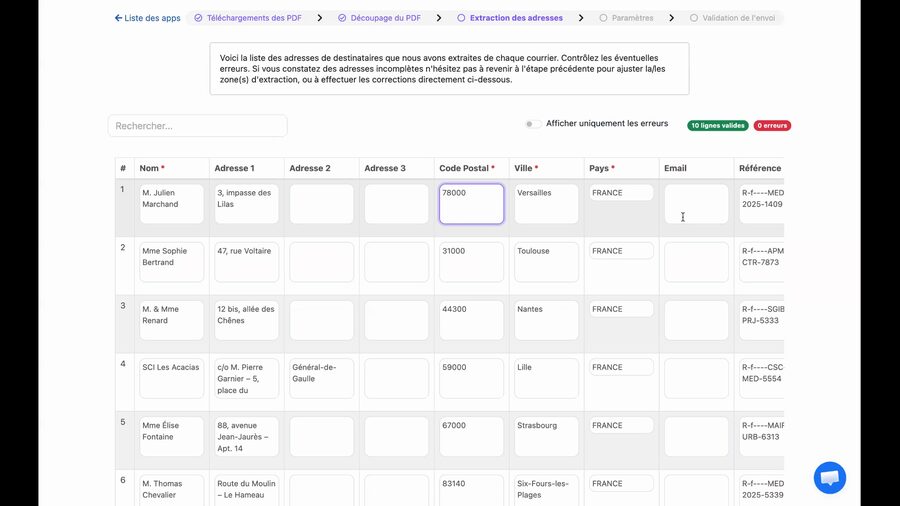Edit the name Mme Élise Fontaine
The height and width of the screenshot is (506, 900).
point(172,437)
